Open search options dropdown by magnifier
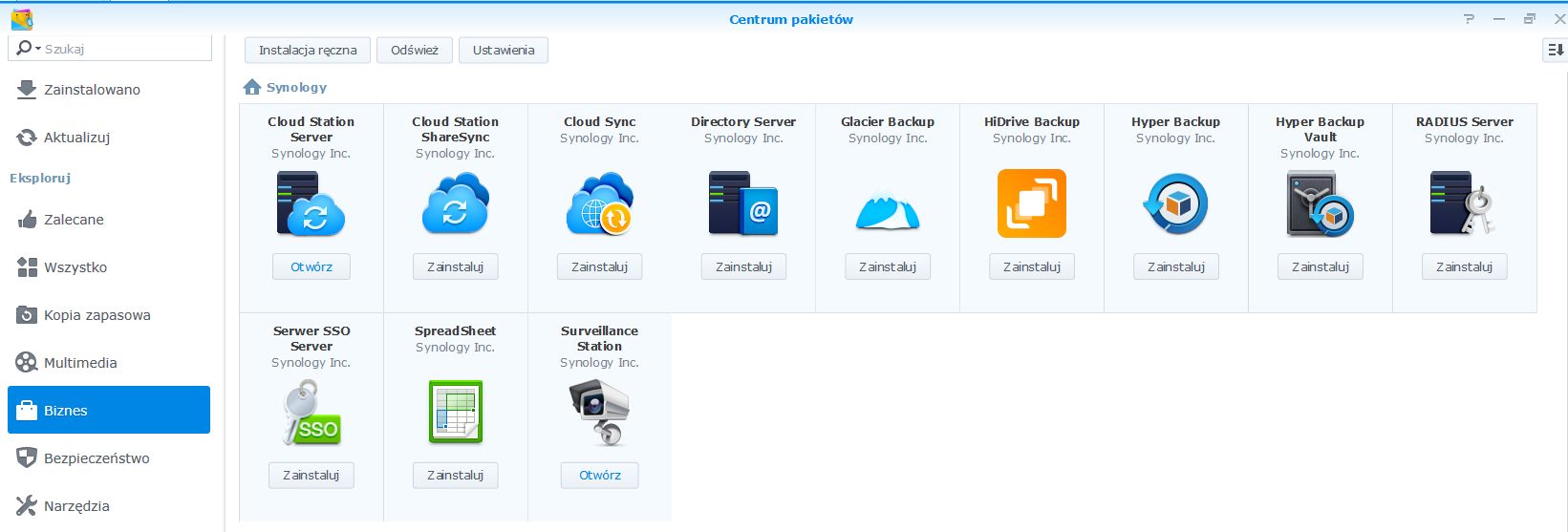The height and width of the screenshot is (532, 1568). [29, 49]
